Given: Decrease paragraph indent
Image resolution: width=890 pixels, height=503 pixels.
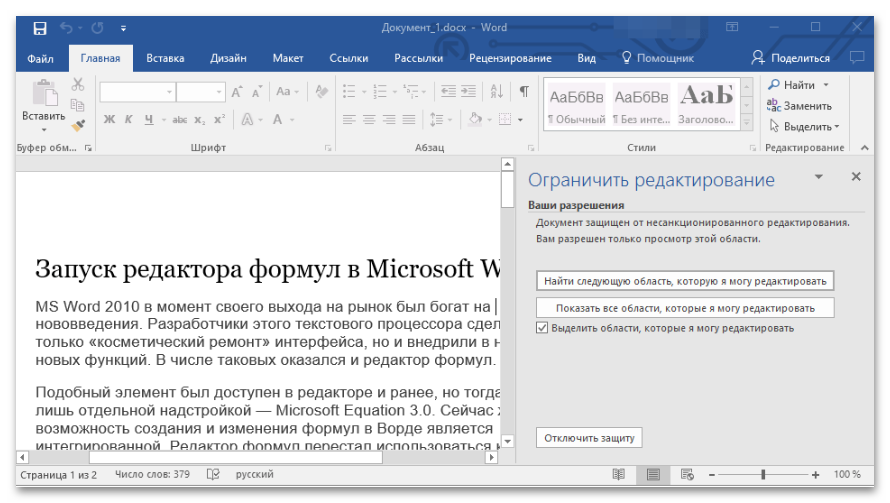Looking at the screenshot, I should (448, 91).
